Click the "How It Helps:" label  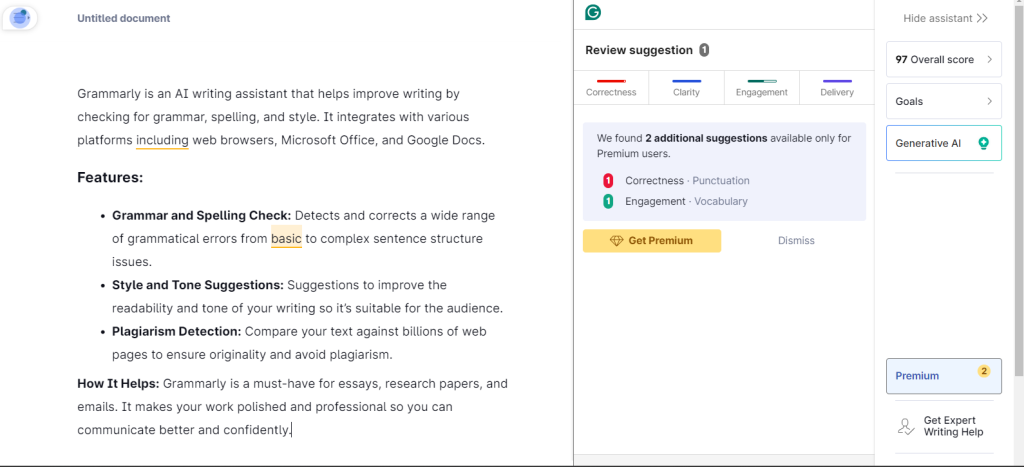[x=118, y=383]
